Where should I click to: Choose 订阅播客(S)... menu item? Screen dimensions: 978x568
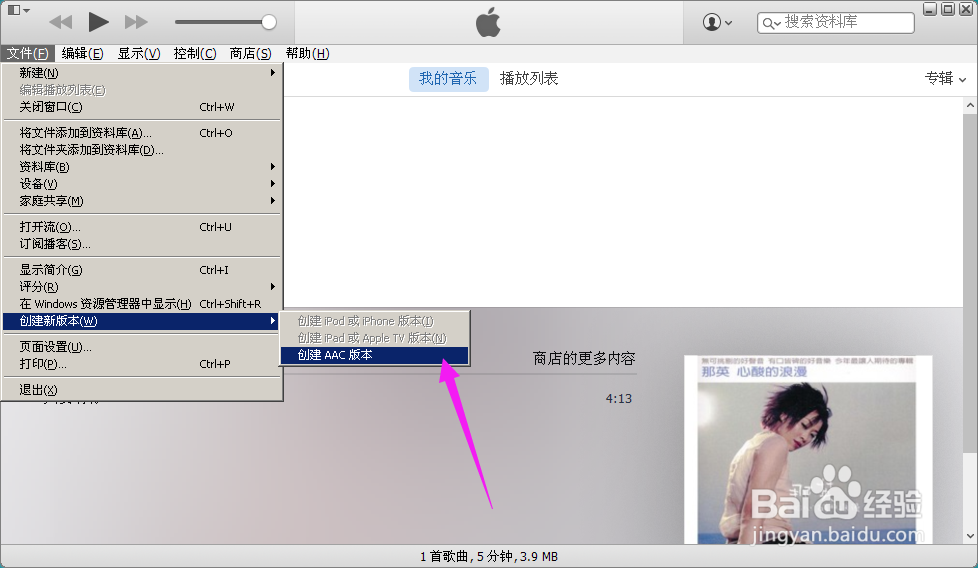[142, 244]
